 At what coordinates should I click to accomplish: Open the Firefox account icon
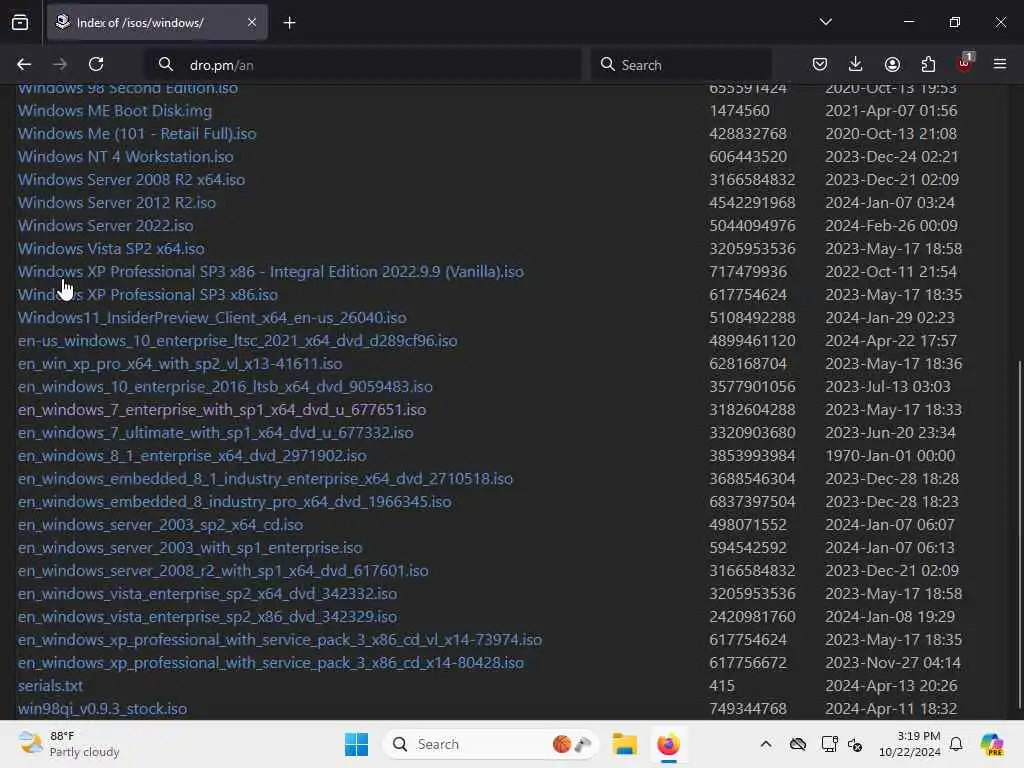click(892, 64)
